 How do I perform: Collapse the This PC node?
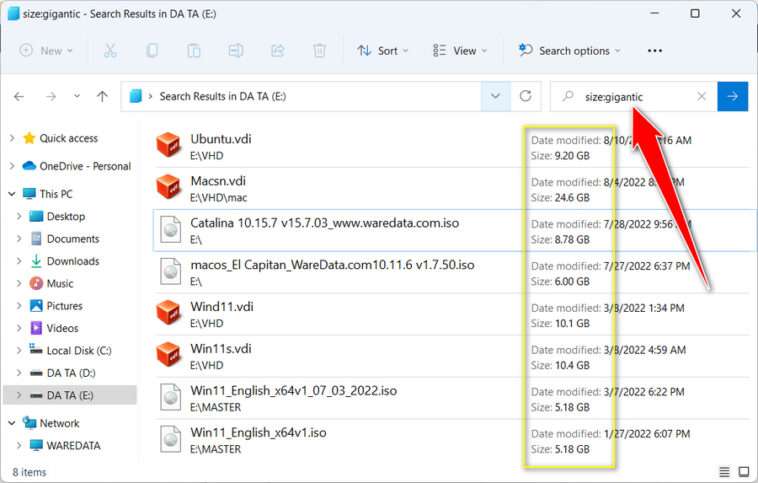click(12, 194)
